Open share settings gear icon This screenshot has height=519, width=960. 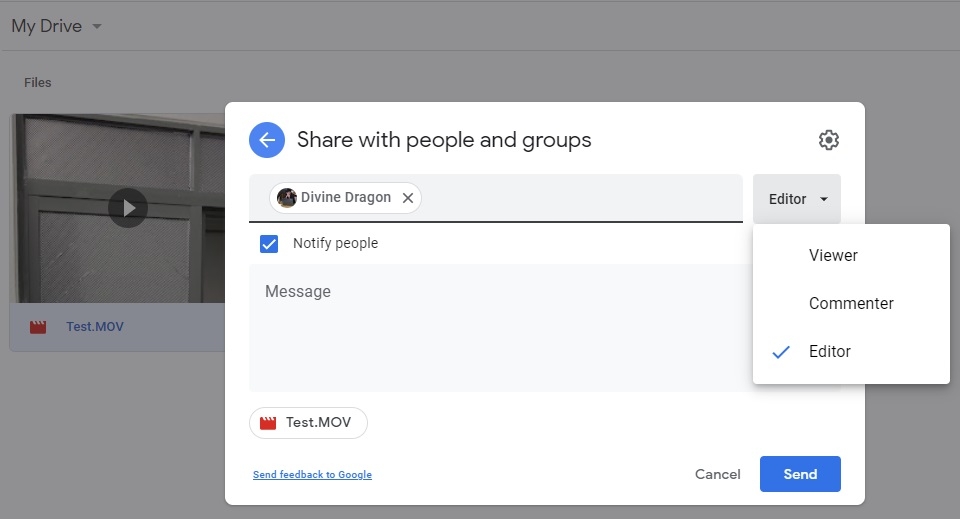point(828,140)
